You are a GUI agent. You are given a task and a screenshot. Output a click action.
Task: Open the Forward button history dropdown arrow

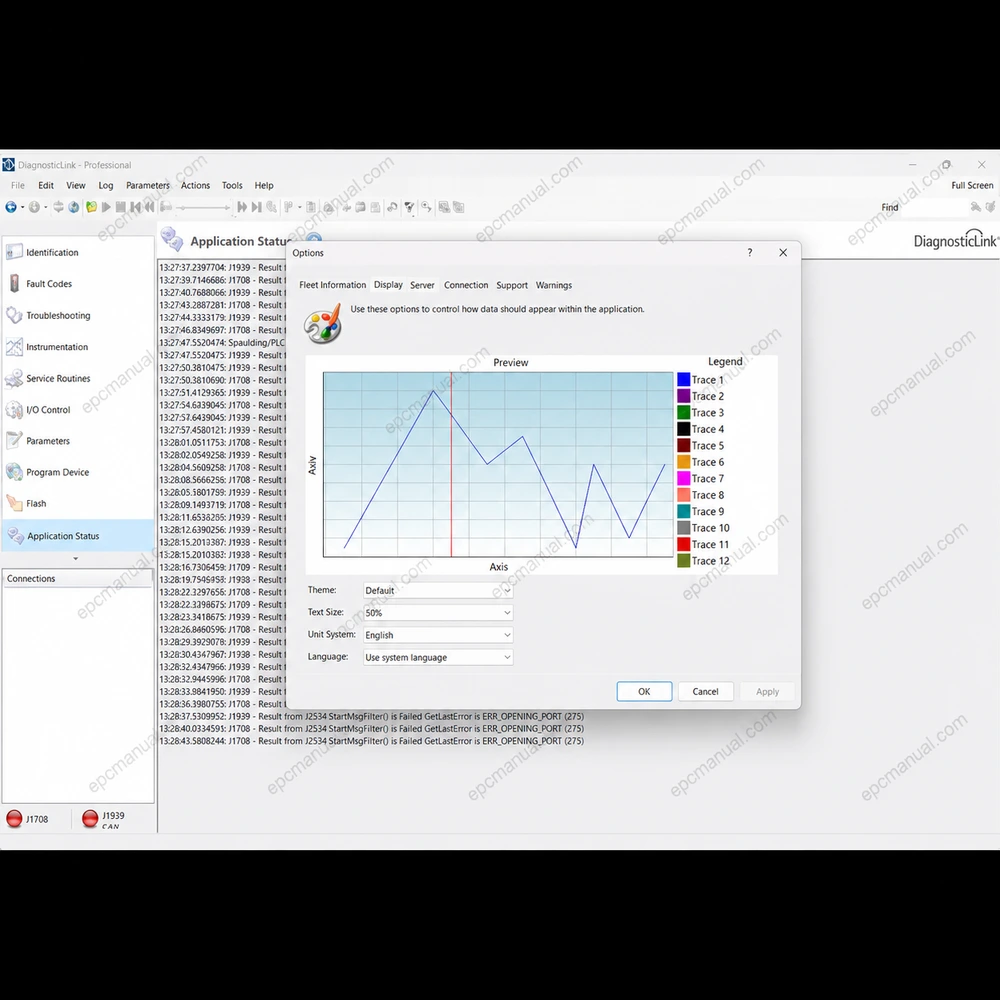coord(45,207)
